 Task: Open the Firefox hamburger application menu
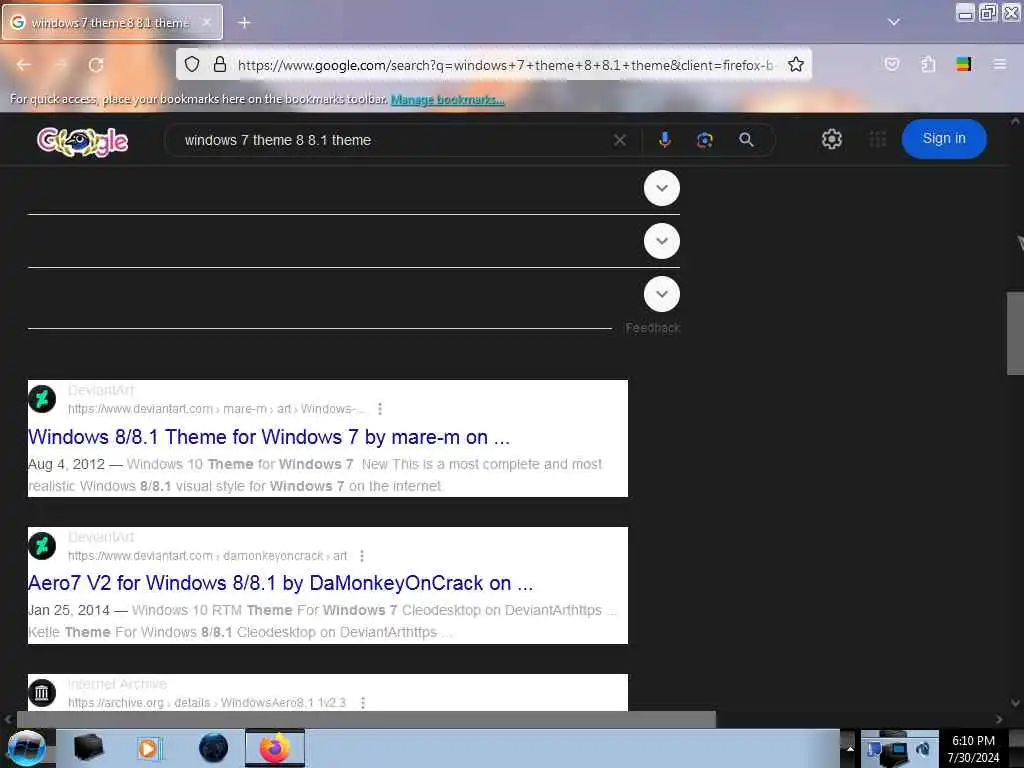(x=1000, y=64)
